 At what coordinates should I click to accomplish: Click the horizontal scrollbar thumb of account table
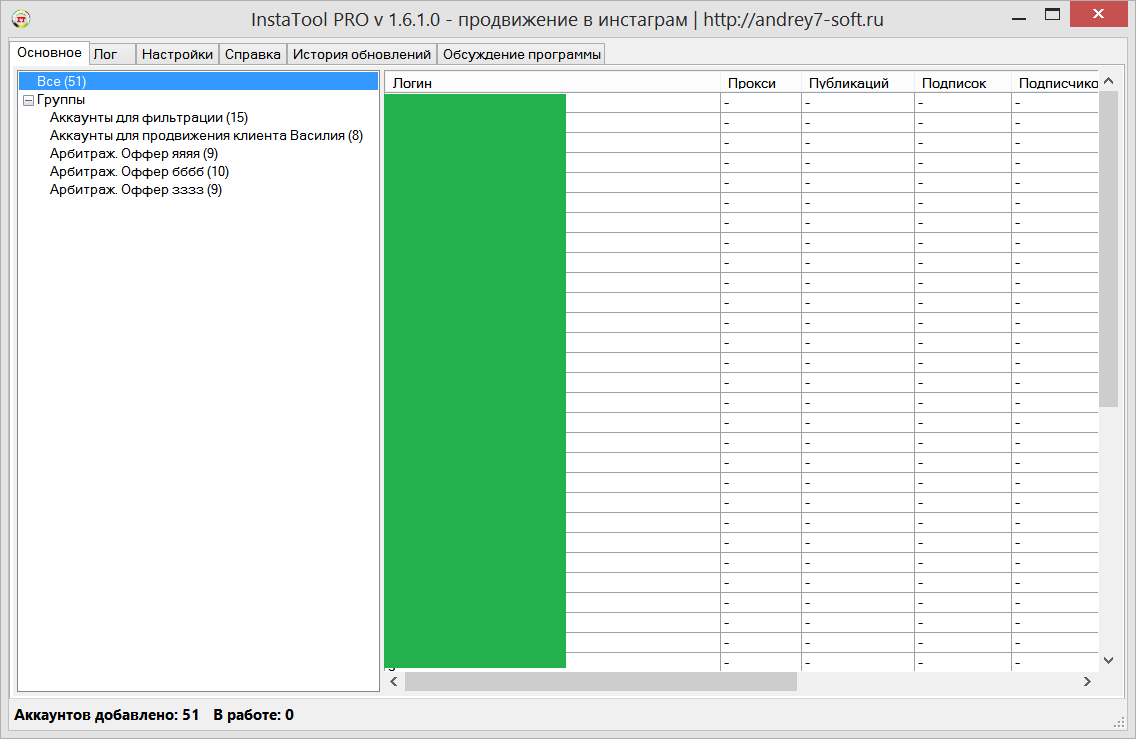pos(601,681)
